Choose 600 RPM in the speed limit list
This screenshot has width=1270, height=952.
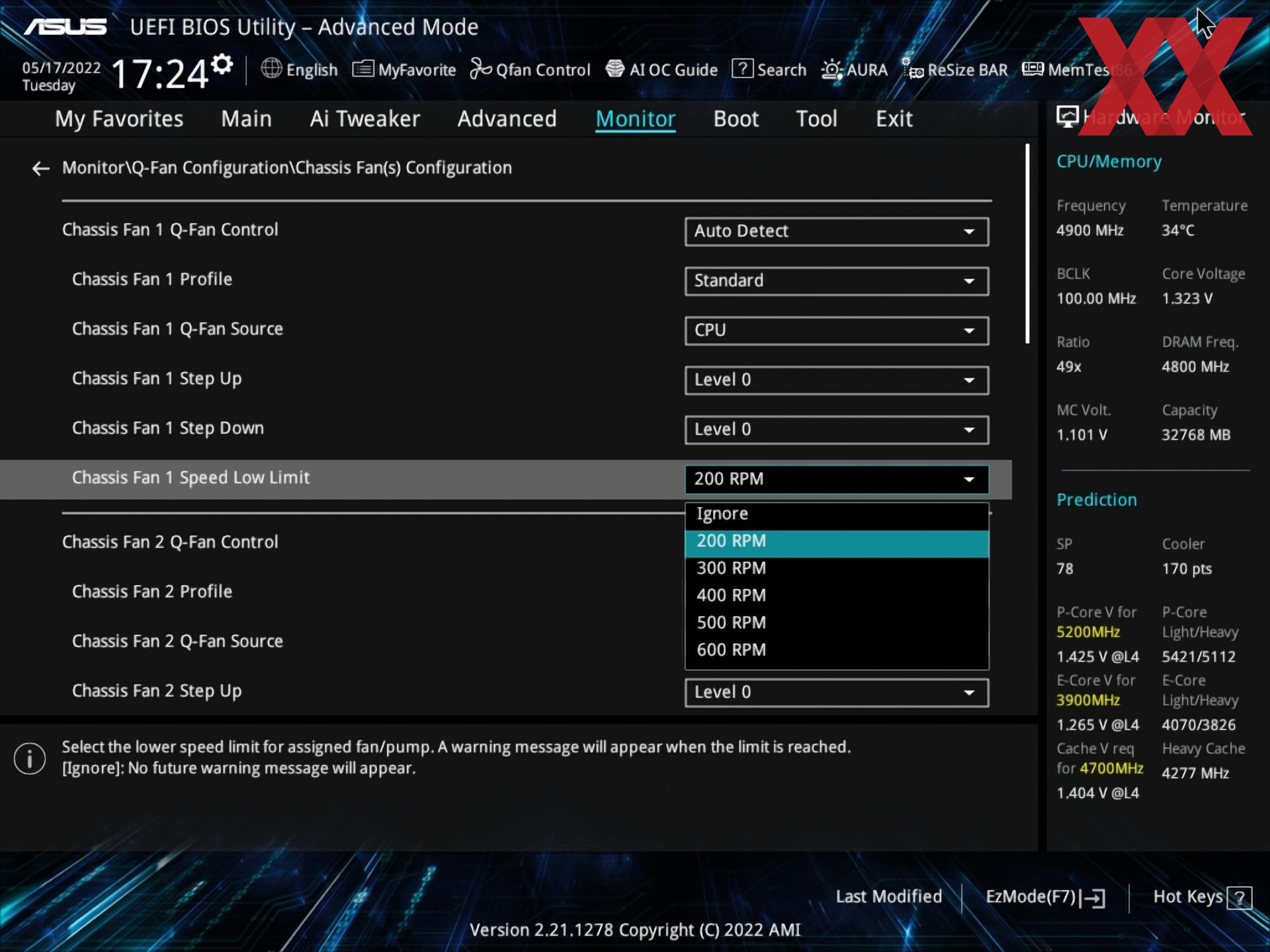point(837,650)
